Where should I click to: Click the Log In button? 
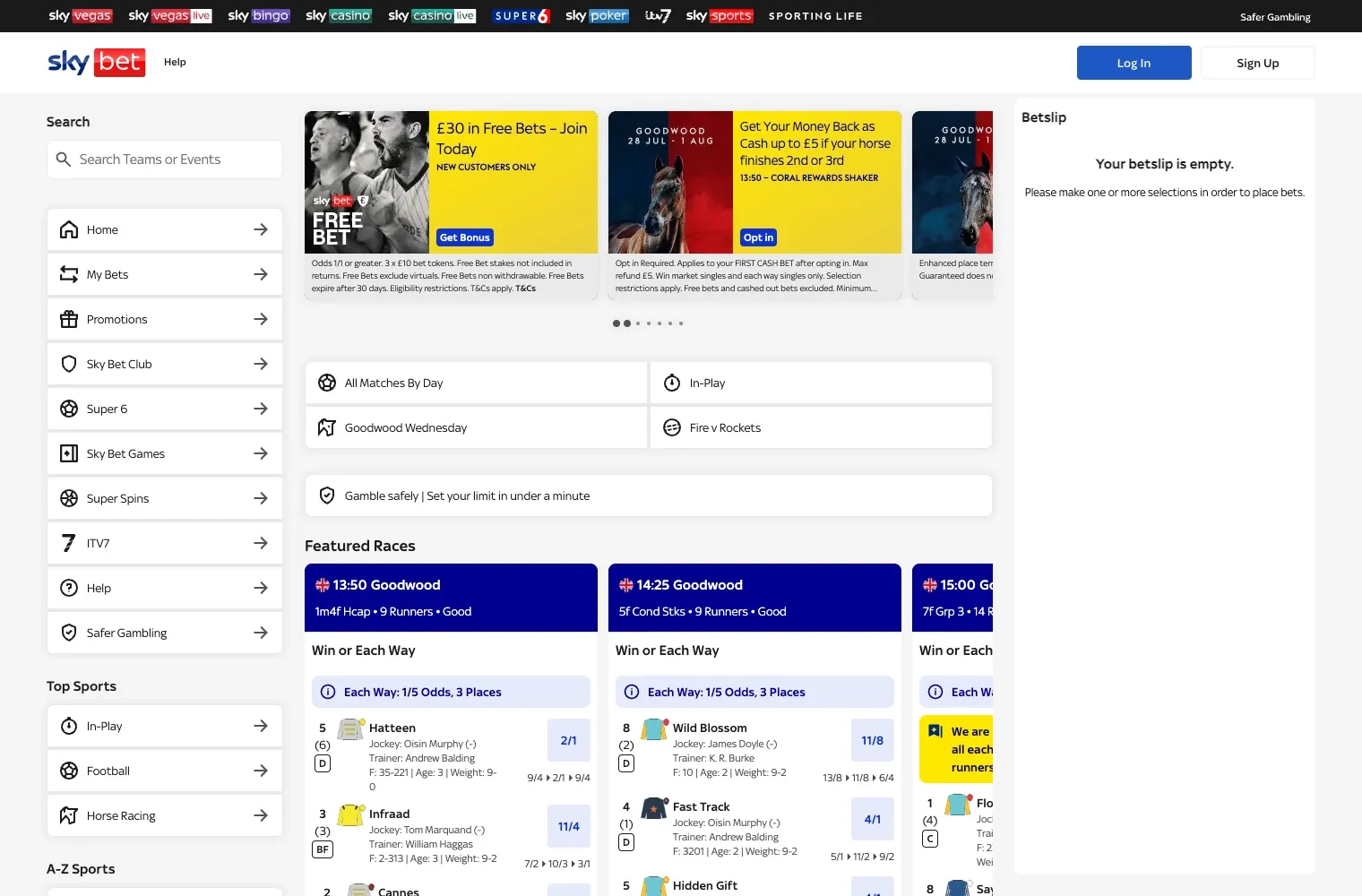[1134, 63]
